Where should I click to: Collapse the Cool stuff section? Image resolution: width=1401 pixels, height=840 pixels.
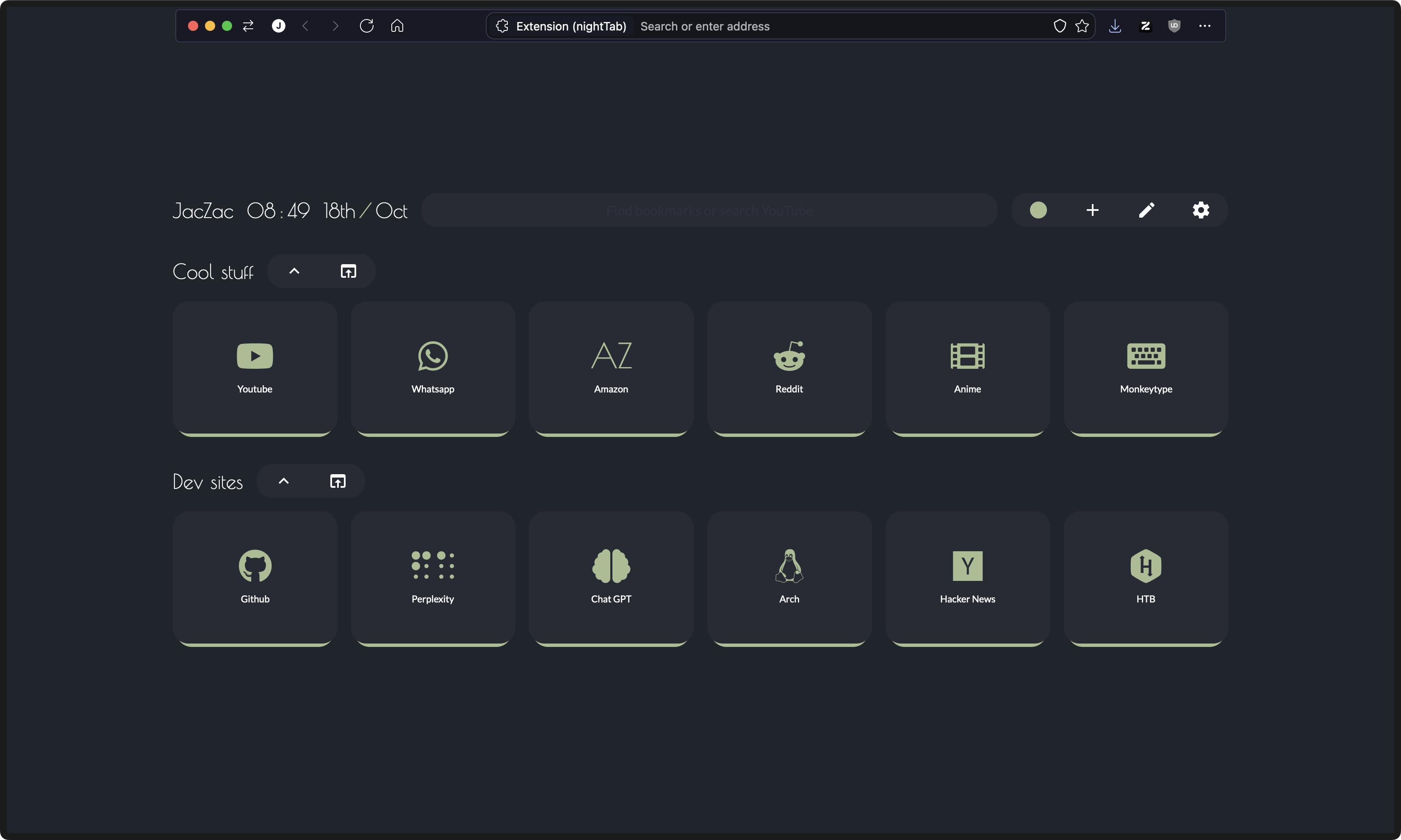click(293, 271)
